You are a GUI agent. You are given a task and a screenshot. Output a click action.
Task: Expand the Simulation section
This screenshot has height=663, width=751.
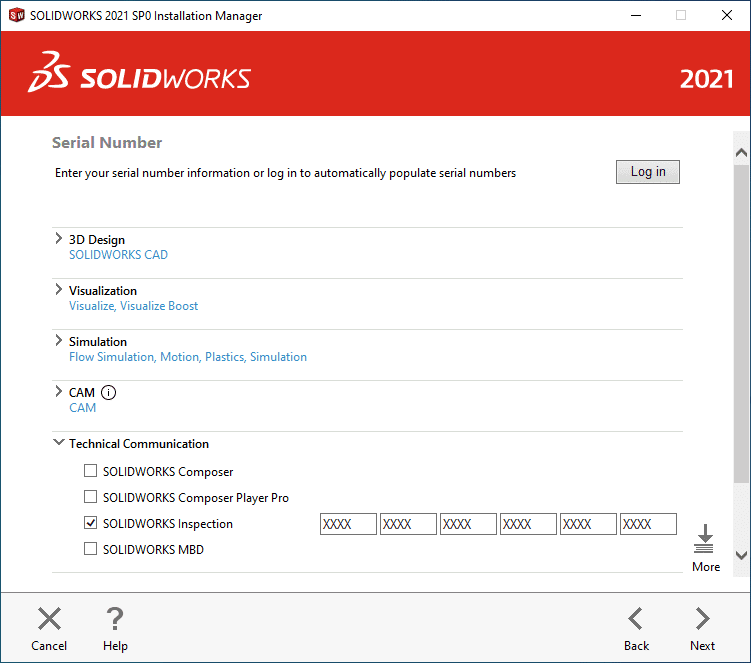(x=58, y=341)
